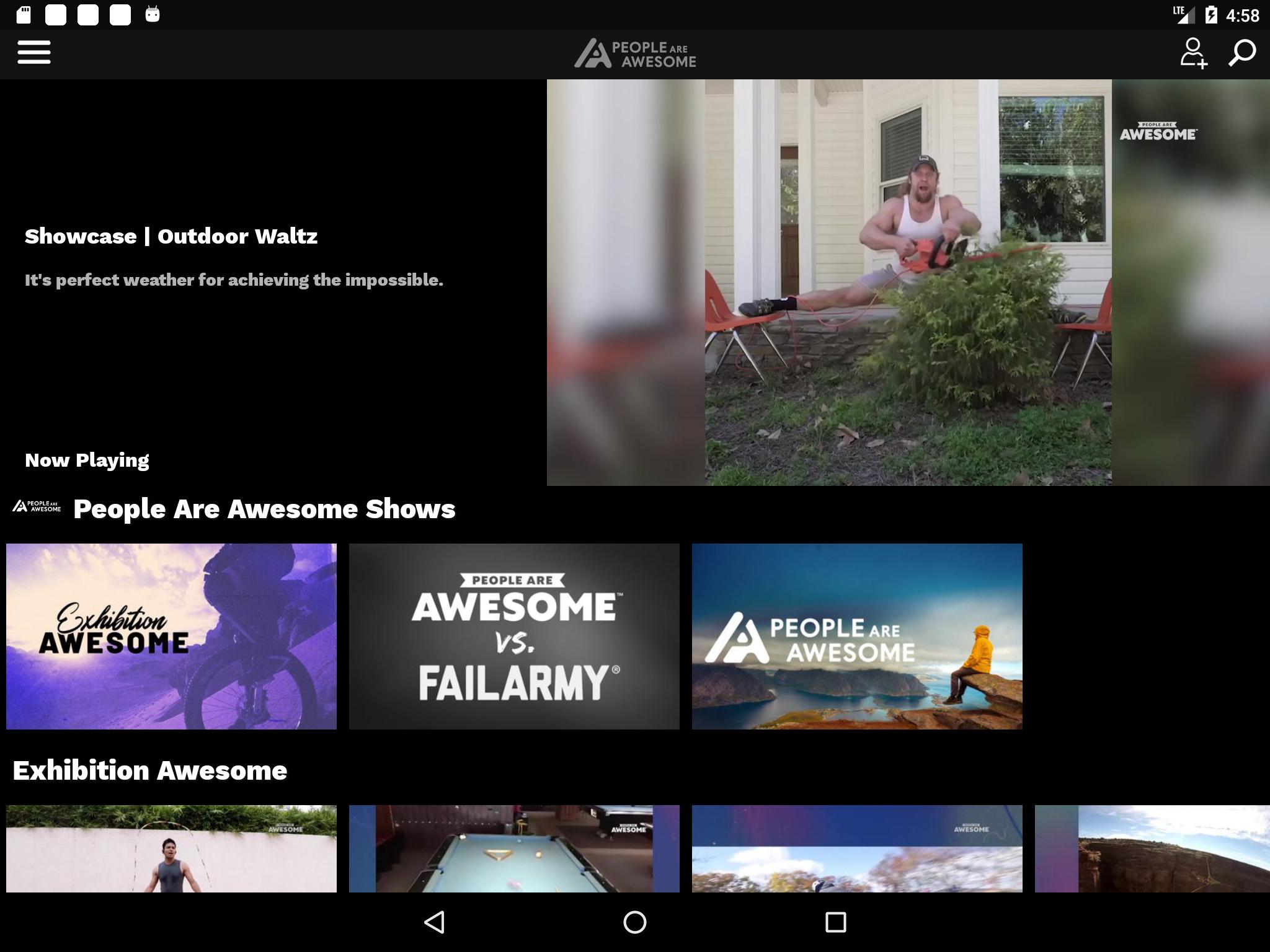Image resolution: width=1270 pixels, height=952 pixels.
Task: Tap the small logo beside Shows heading
Action: tap(37, 506)
